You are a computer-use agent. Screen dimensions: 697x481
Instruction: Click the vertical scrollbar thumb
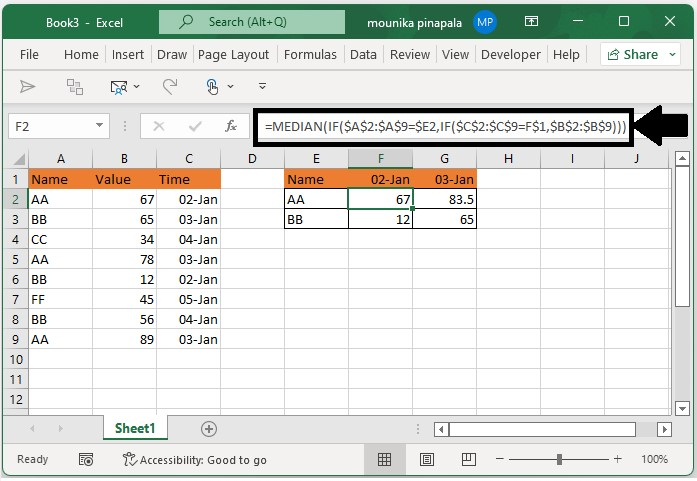click(x=682, y=236)
